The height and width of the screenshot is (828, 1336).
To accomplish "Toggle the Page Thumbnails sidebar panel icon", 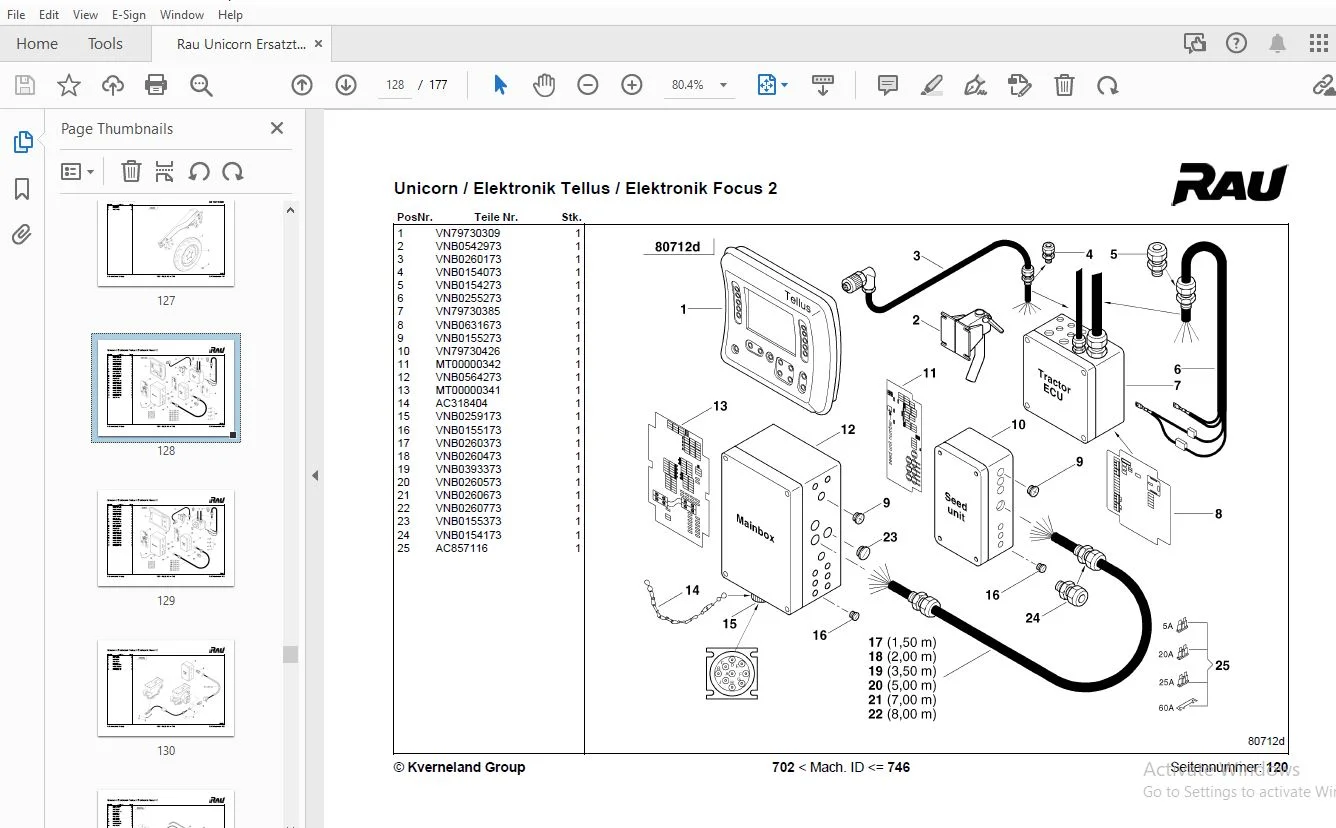I will click(22, 142).
